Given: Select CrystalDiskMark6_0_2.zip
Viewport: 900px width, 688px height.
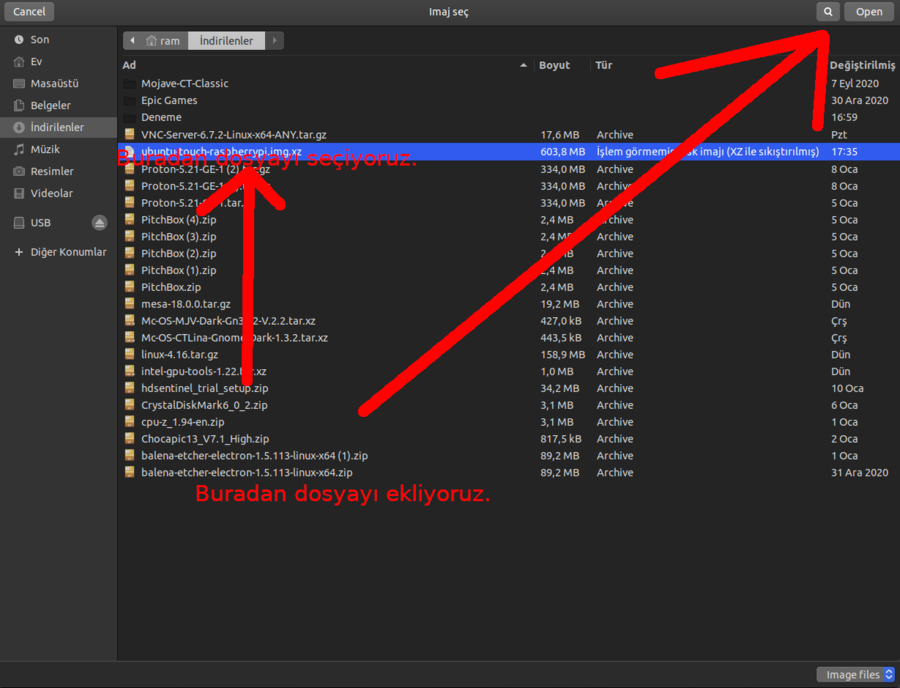Looking at the screenshot, I should click(509, 405).
